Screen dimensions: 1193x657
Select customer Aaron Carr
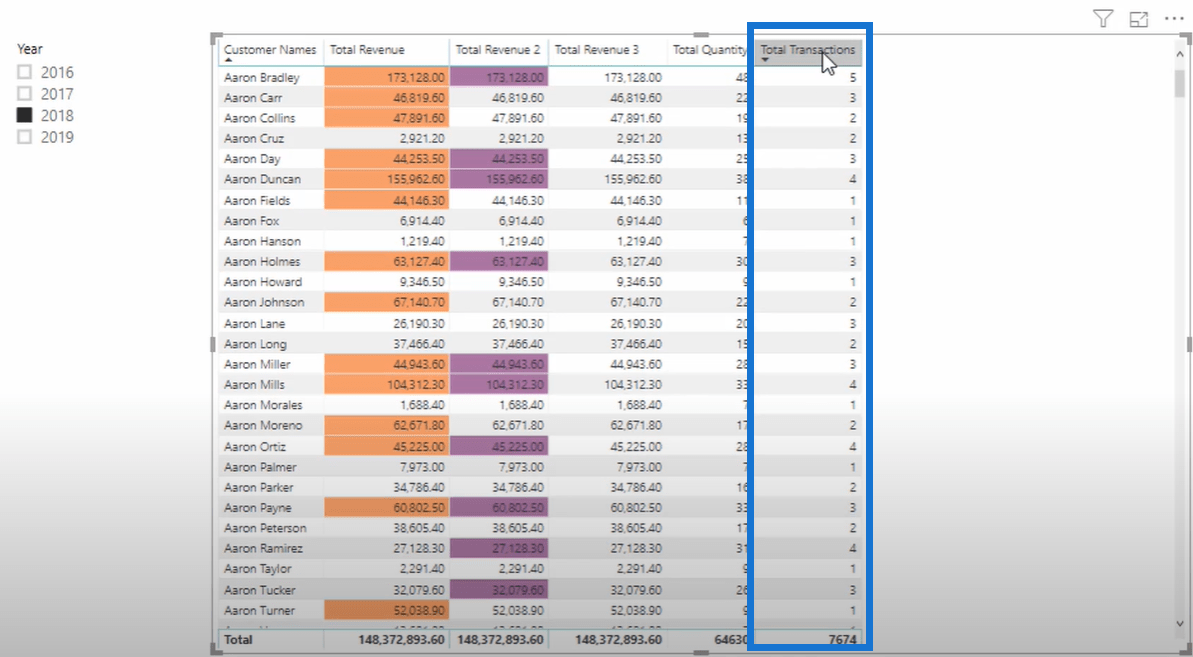point(253,97)
